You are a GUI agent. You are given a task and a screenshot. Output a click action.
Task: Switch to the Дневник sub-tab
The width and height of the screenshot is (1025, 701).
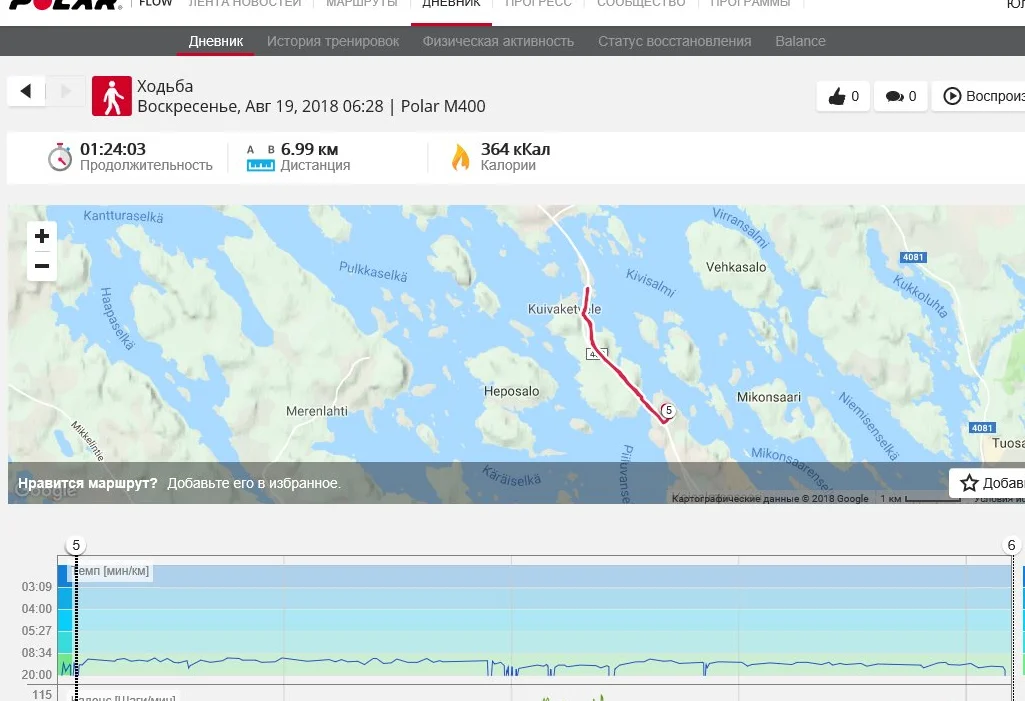[216, 41]
